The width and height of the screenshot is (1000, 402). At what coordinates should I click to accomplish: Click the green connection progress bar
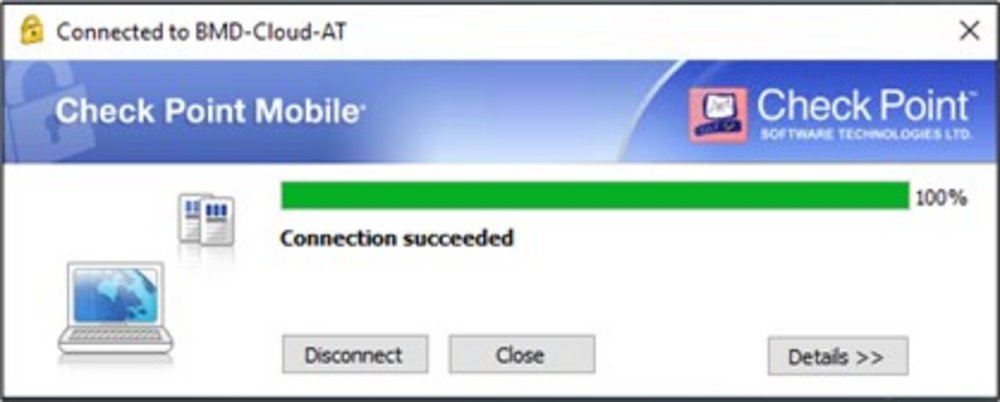pyautogui.click(x=595, y=195)
